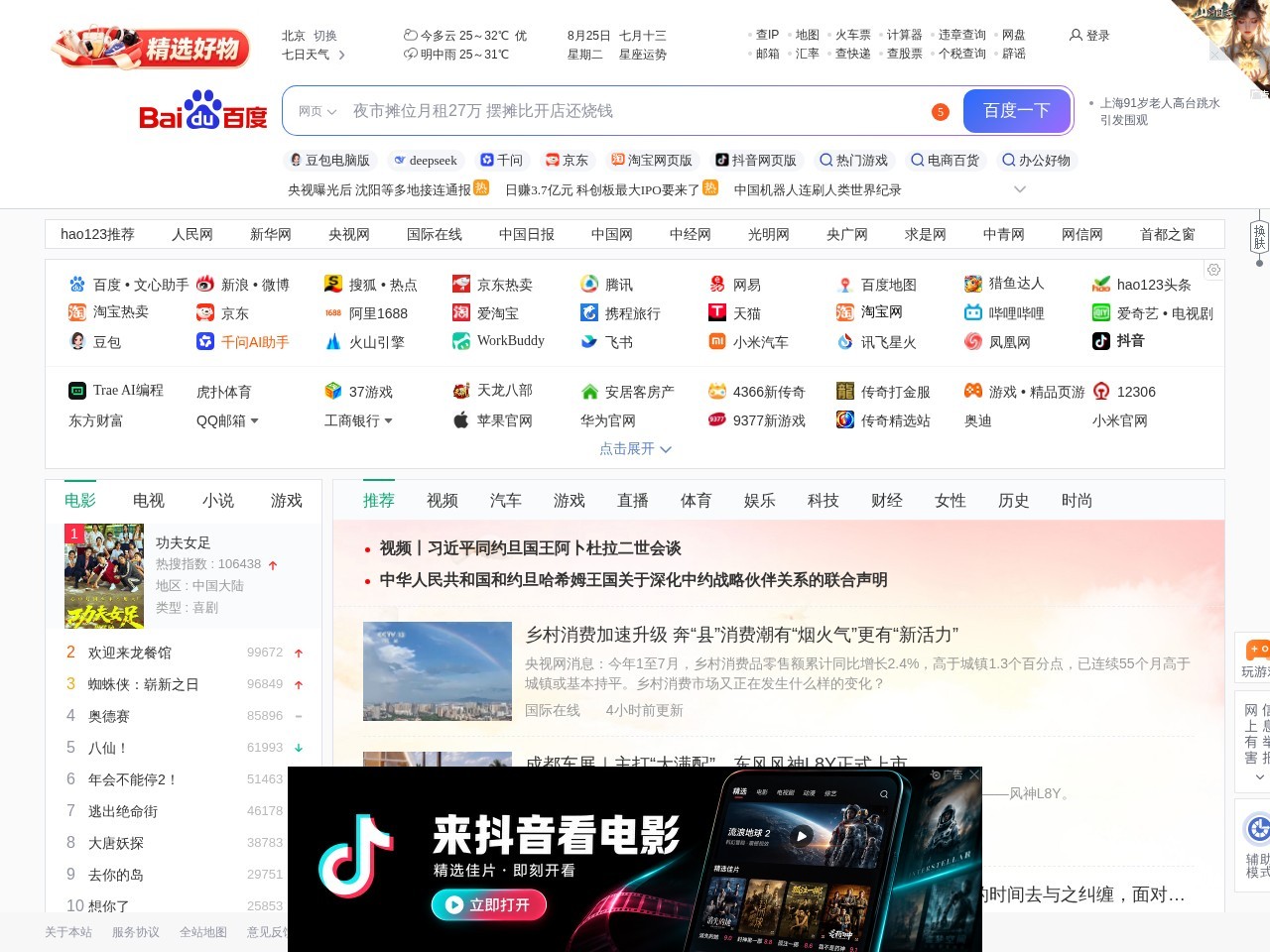Open the rainbow news thumbnail for 乡村消费 article

(x=438, y=671)
